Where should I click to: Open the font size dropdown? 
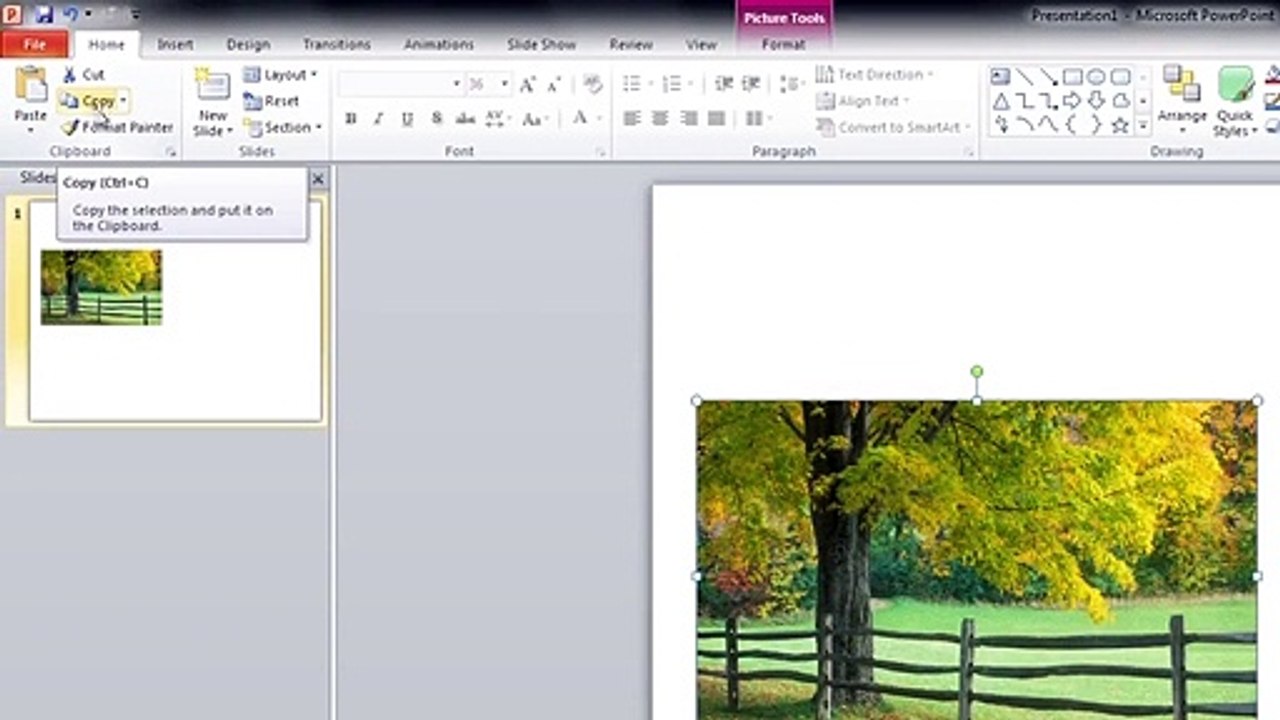click(505, 84)
